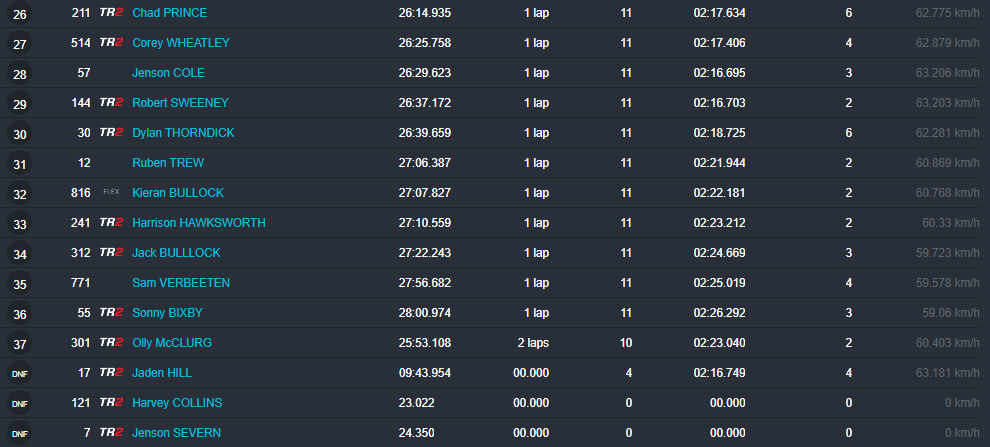Select the Jack BULLLOCK rider name

pos(176,253)
